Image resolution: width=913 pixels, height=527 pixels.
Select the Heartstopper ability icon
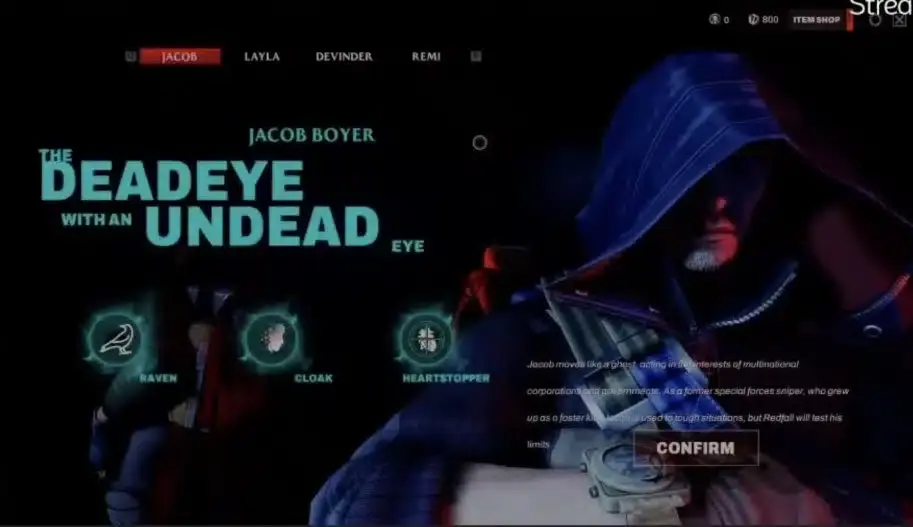click(x=427, y=339)
